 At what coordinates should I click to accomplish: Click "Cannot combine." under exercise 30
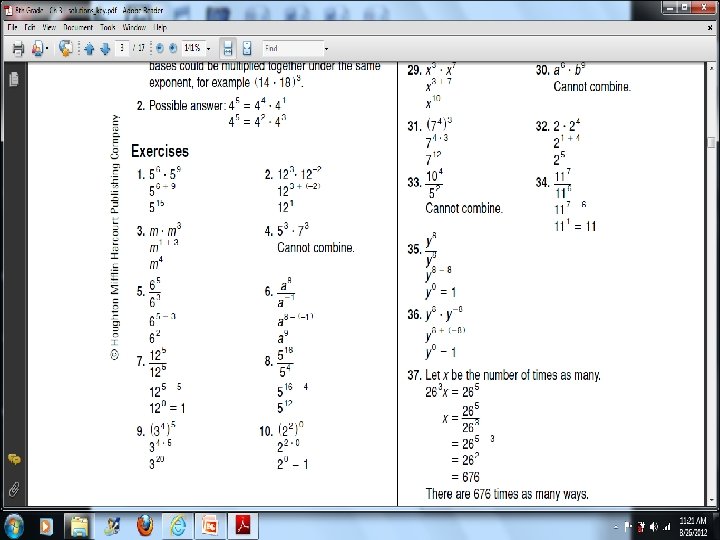tap(592, 87)
